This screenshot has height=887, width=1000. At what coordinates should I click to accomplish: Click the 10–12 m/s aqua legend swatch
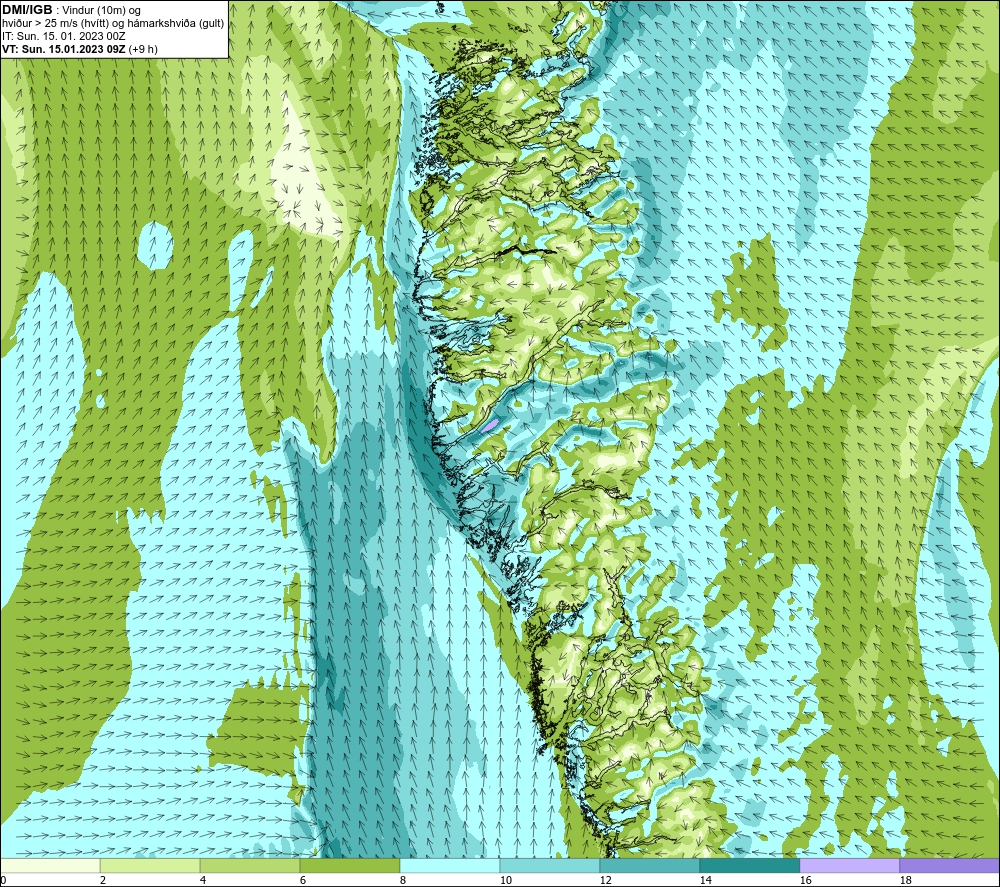tap(550, 865)
